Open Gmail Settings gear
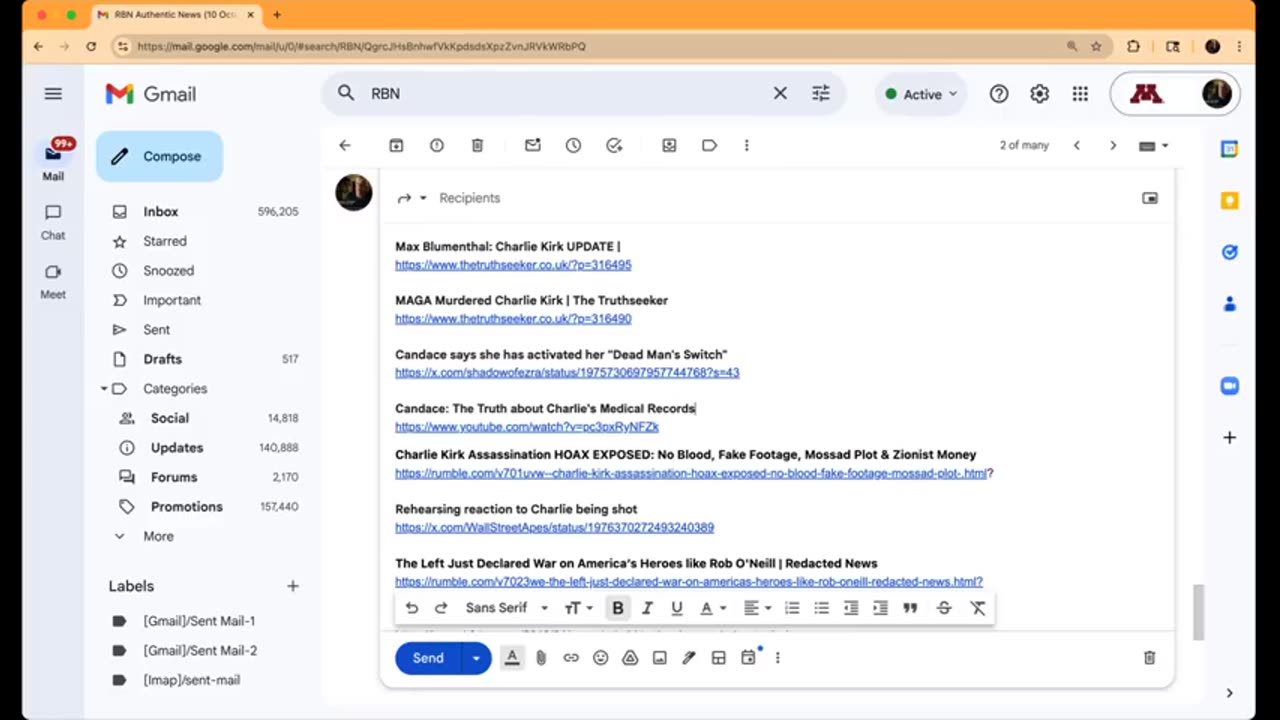This screenshot has width=1280, height=720. [1040, 93]
